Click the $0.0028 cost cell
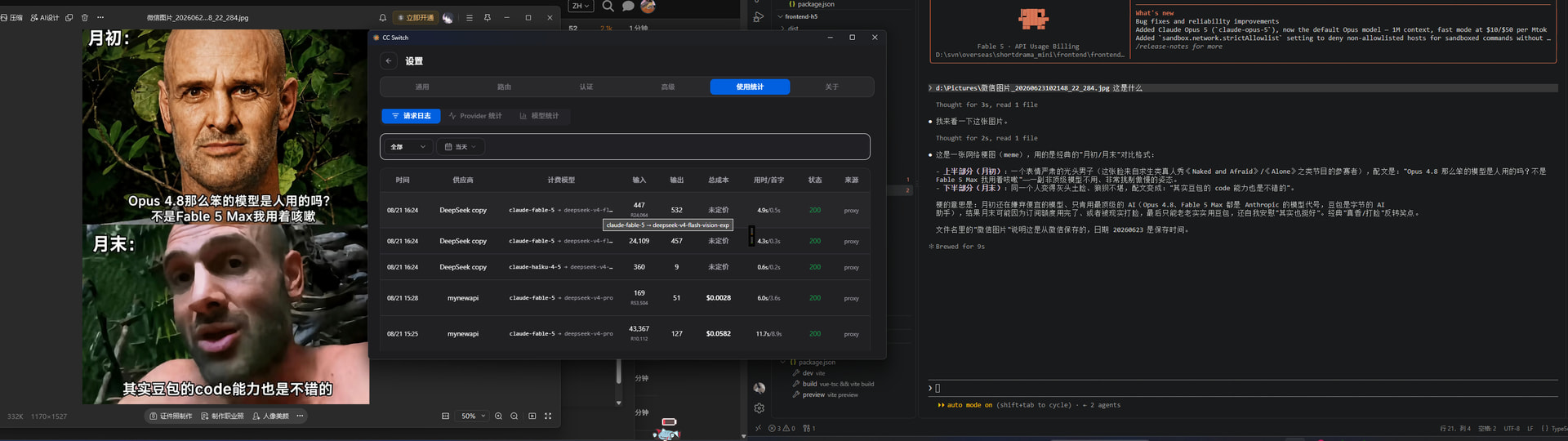The width and height of the screenshot is (1568, 441). [x=719, y=298]
